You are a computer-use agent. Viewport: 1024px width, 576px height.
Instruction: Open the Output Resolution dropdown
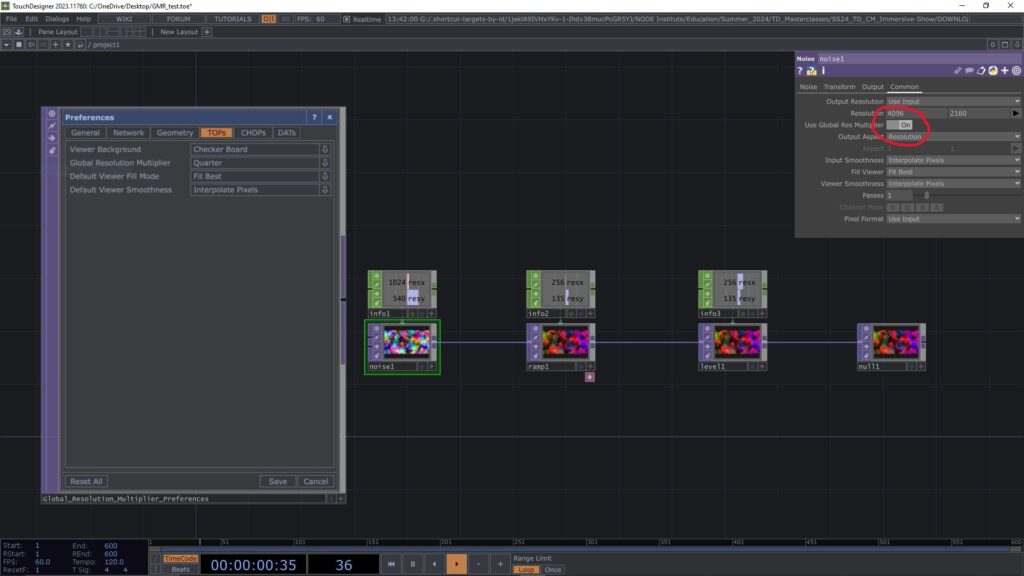(953, 102)
